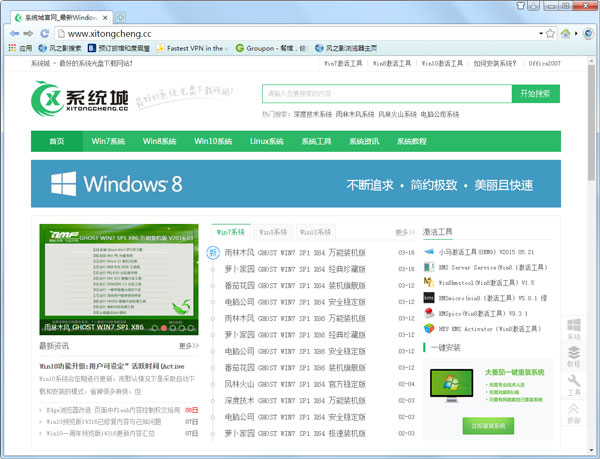The width and height of the screenshot is (600, 459).
Task: Click the 开始搜索 search button
Action: click(x=535, y=94)
